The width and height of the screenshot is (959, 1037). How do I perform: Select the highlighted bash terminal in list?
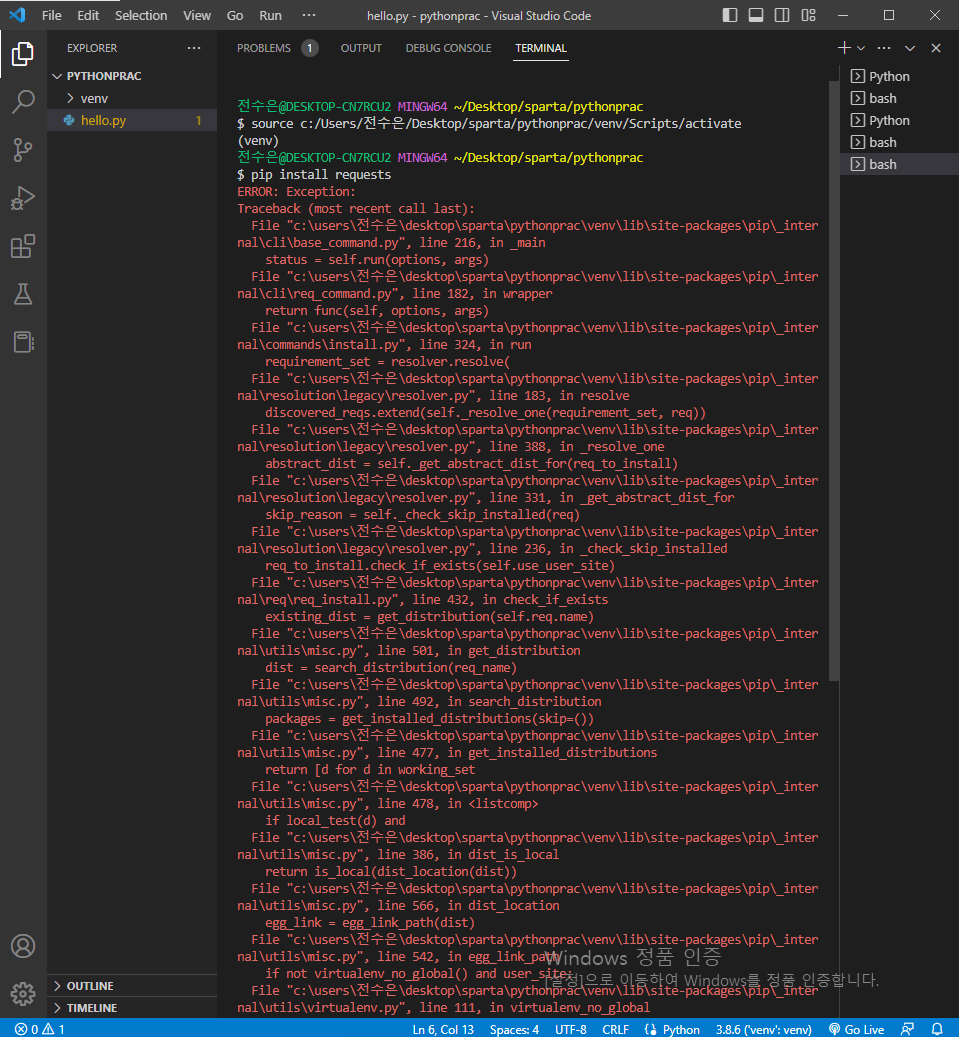pyautogui.click(x=899, y=164)
